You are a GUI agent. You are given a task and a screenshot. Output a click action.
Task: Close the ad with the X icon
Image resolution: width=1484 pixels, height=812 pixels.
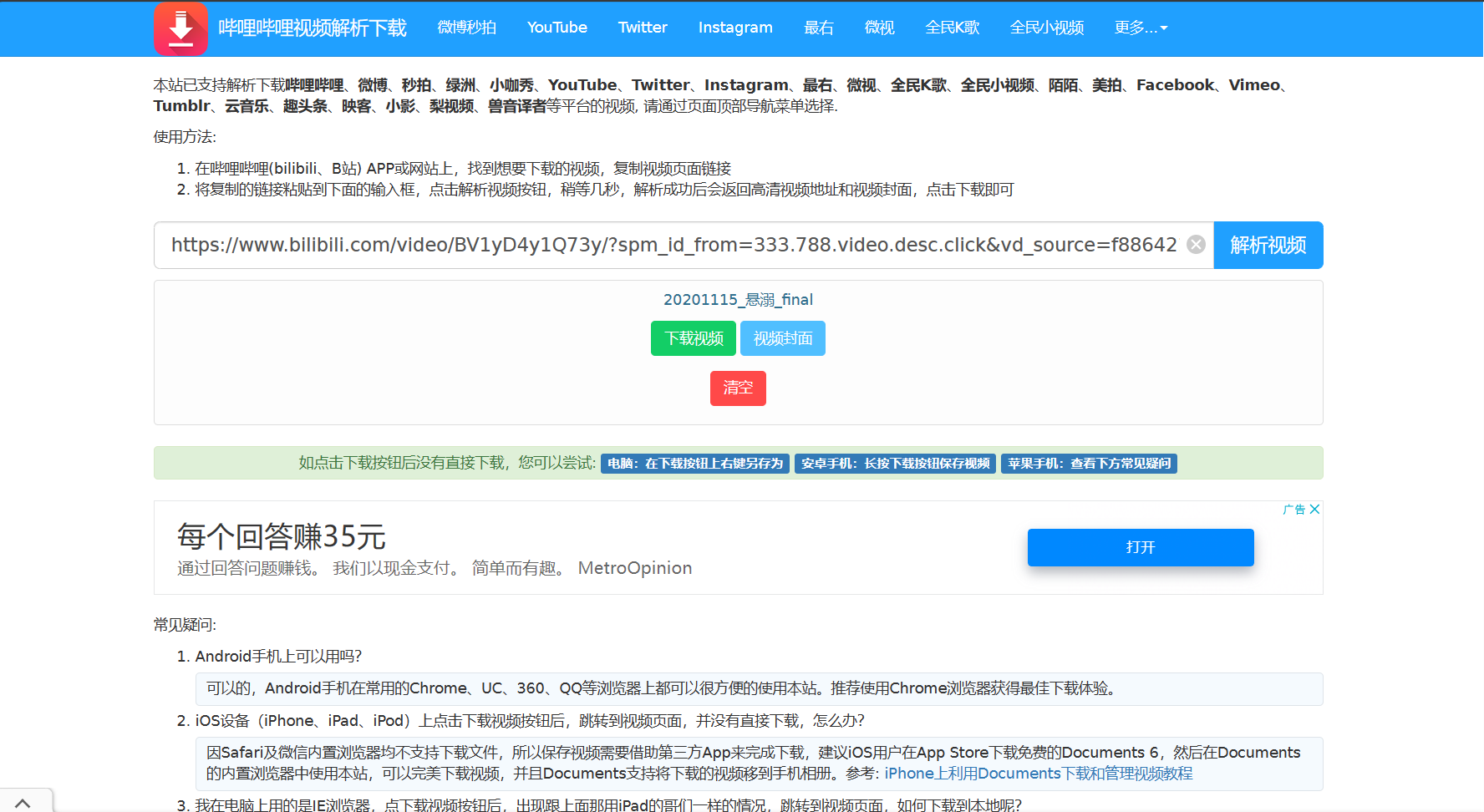click(1314, 510)
